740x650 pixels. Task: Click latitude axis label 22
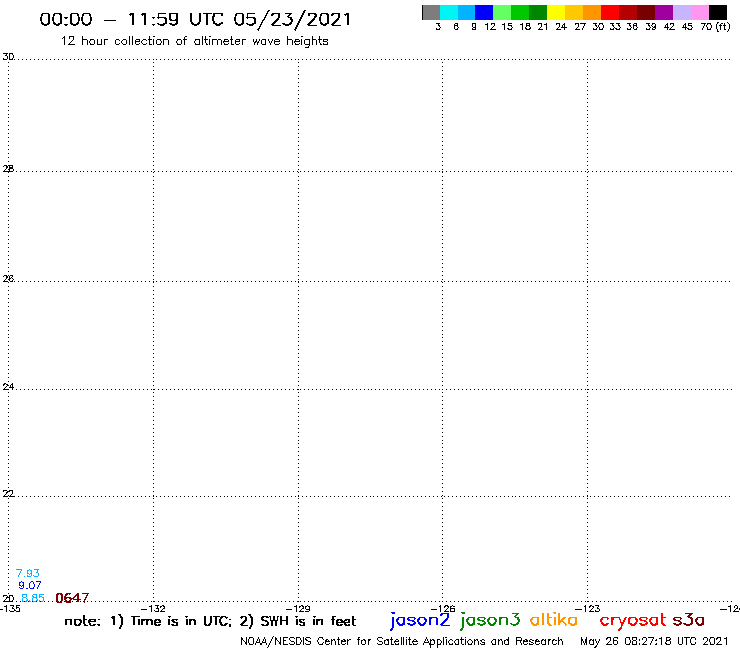point(8,494)
